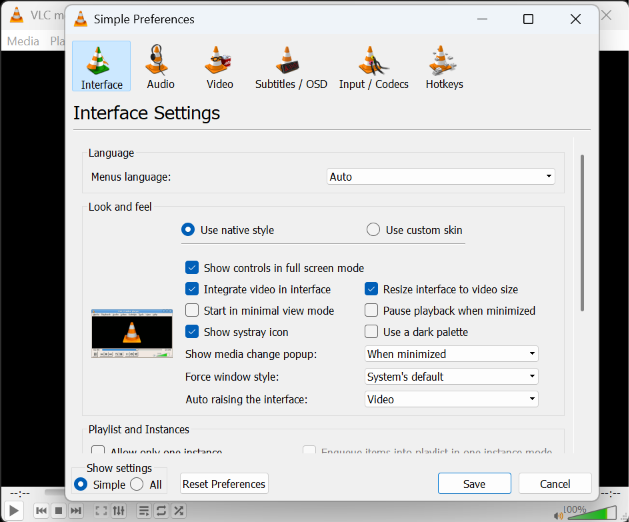Viewport: 629px width, 522px height.
Task: Open the Input / Codecs preferences category
Action: coord(373,66)
